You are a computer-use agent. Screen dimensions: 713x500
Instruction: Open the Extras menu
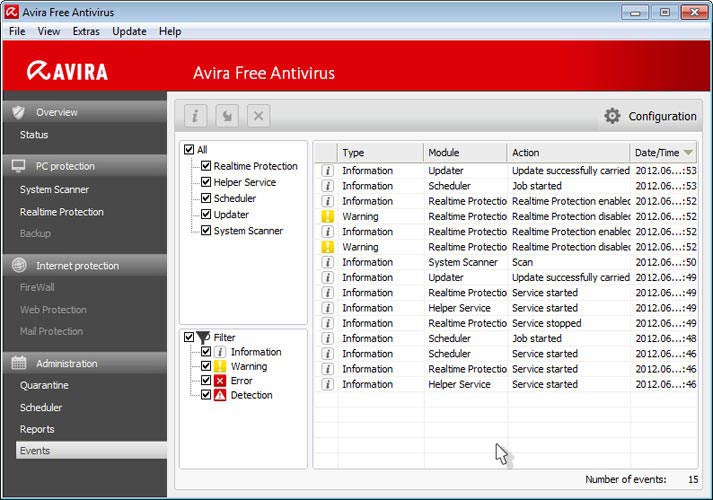(x=86, y=31)
